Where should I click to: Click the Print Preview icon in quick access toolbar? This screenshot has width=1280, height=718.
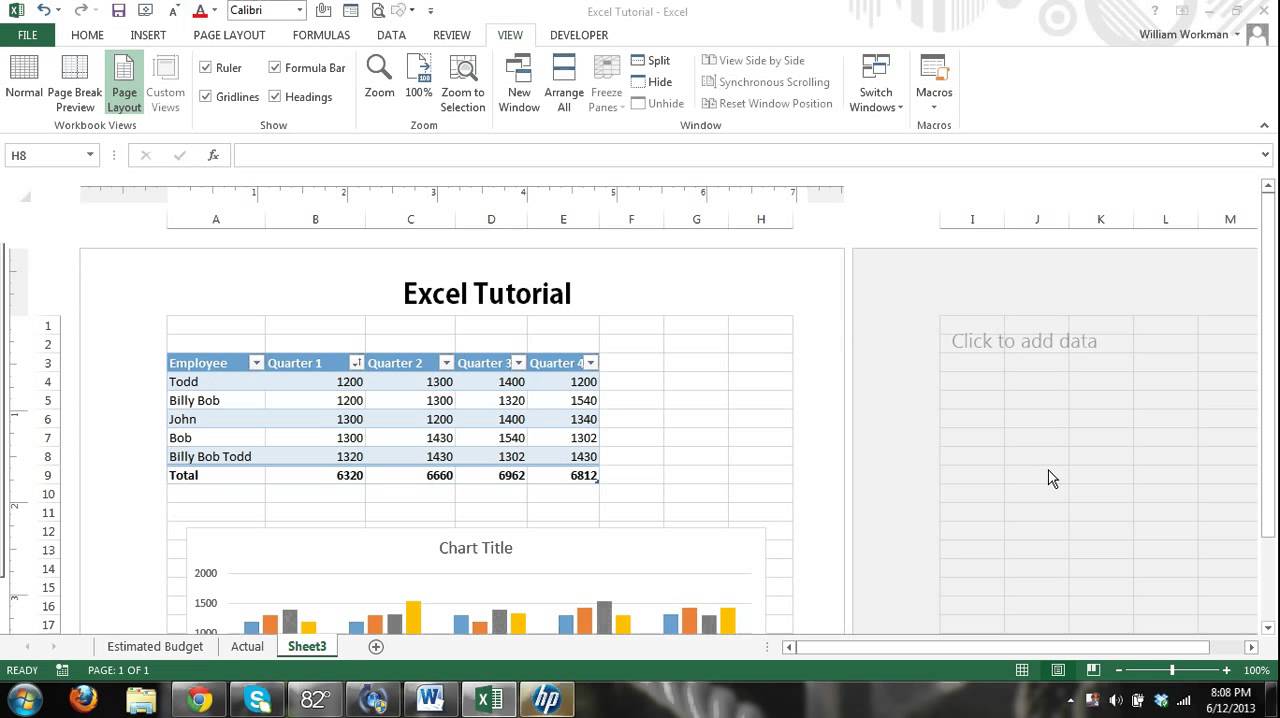(377, 11)
